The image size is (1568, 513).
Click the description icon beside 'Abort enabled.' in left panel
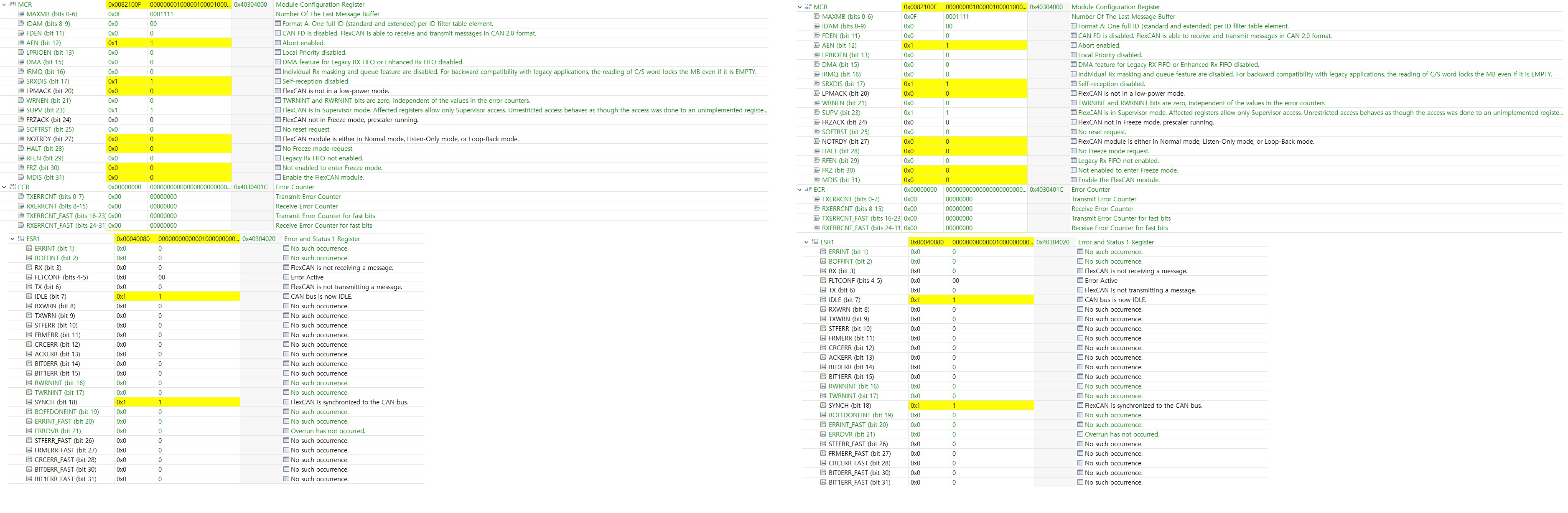pyautogui.click(x=278, y=43)
